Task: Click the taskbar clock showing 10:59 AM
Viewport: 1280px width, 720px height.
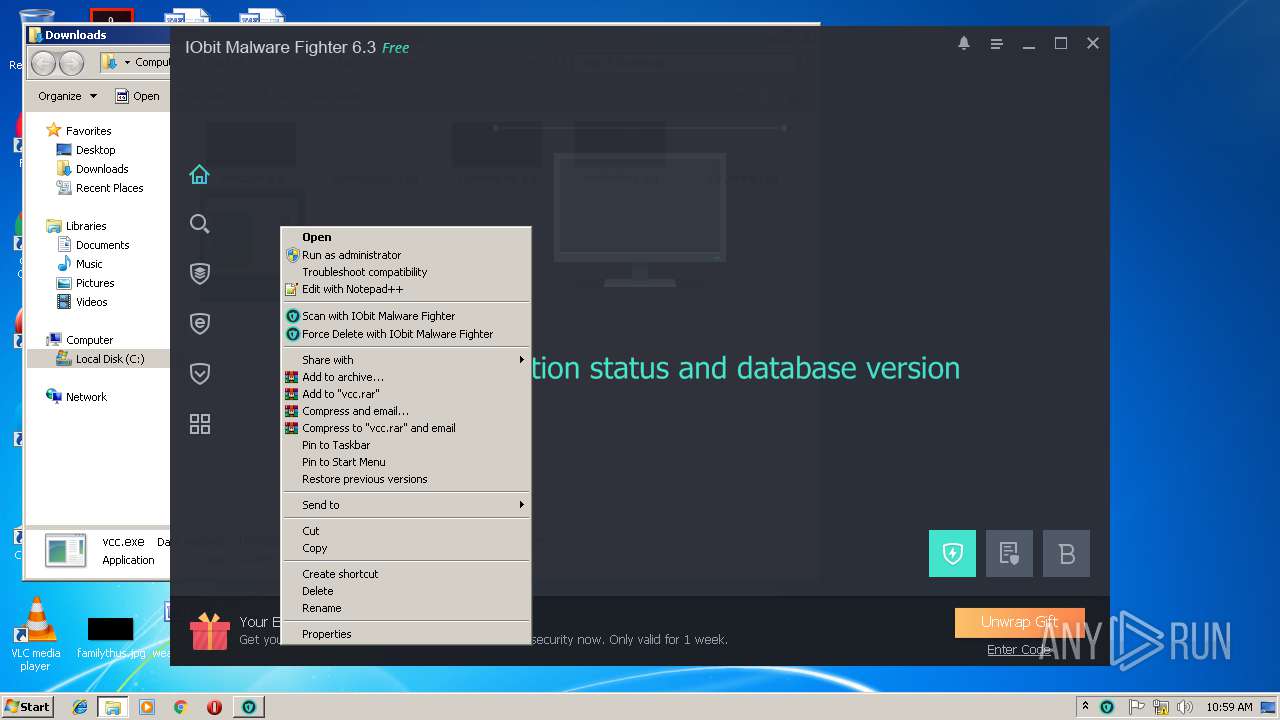Action: 1229,707
